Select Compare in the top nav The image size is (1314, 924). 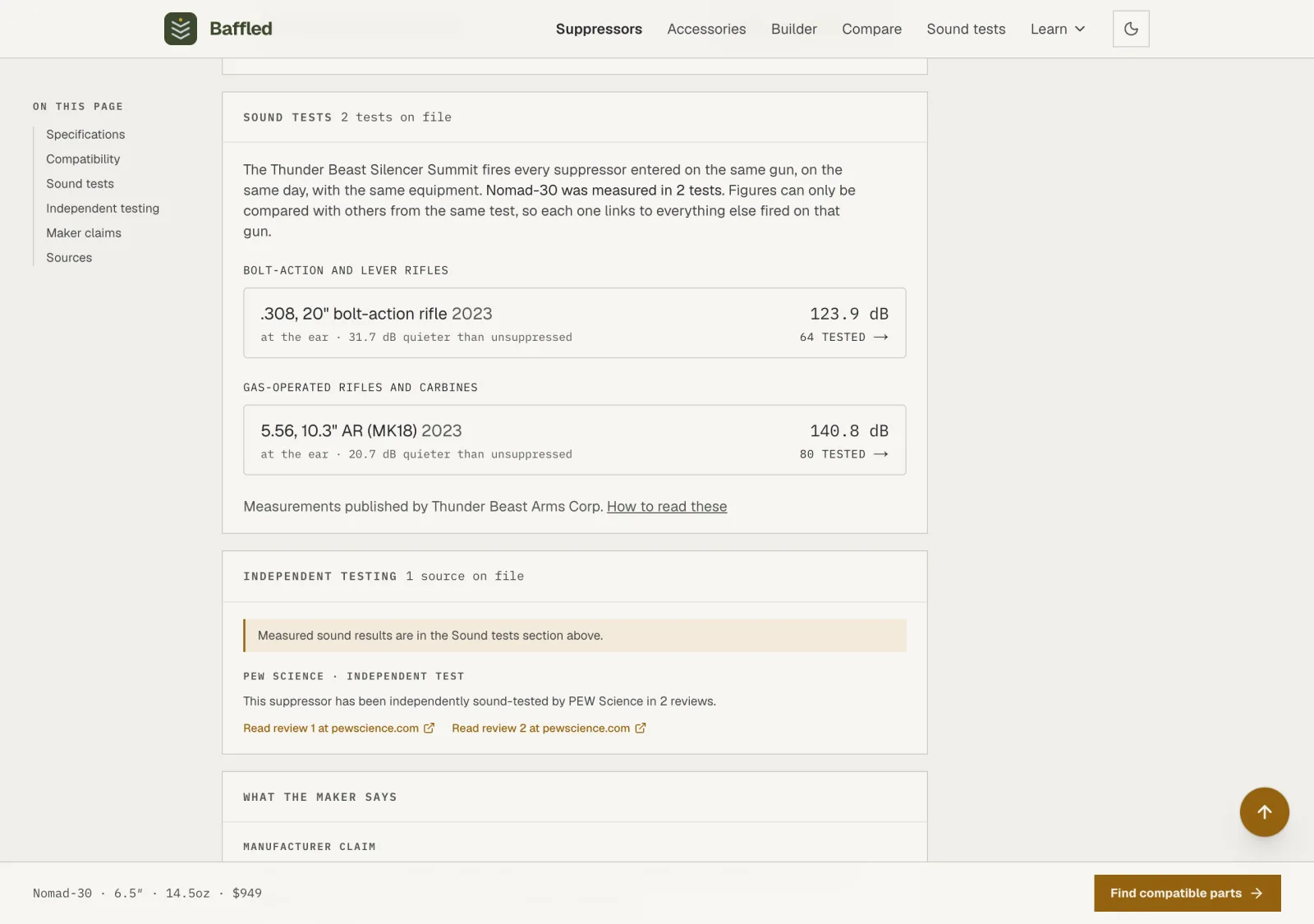[871, 29]
